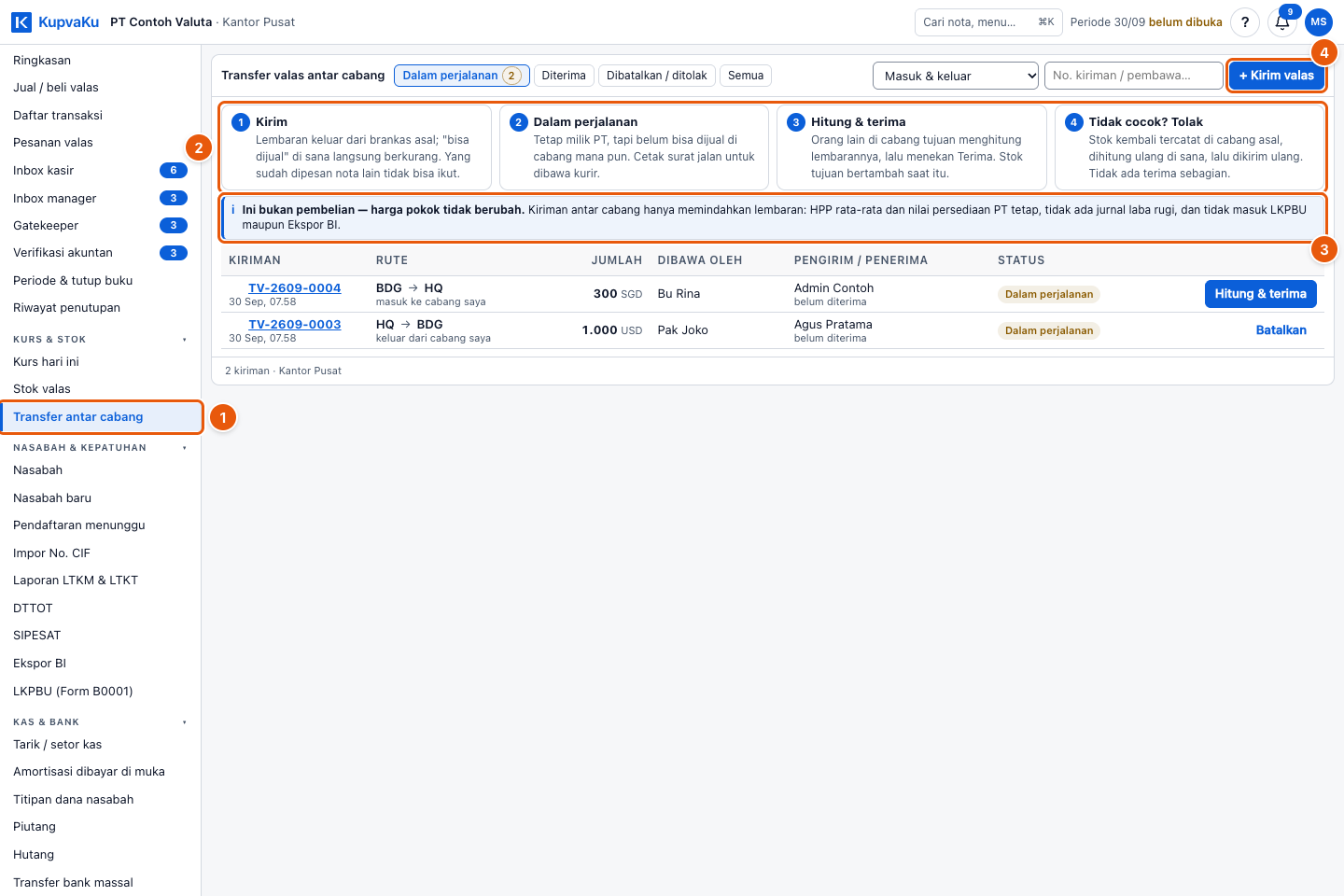1344x896 pixels.
Task: Click the info icon in the blue notice
Action: [232, 210]
